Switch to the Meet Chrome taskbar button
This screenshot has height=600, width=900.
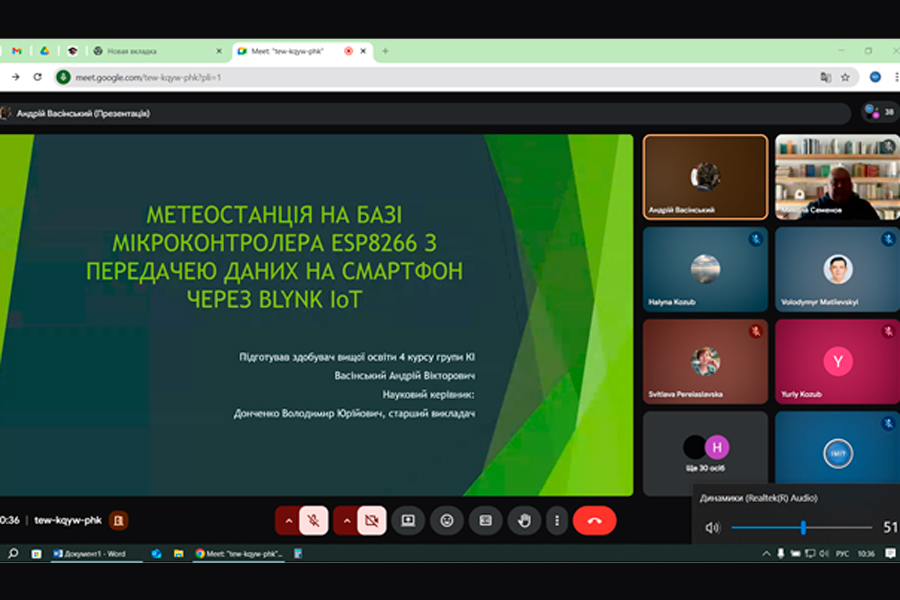(239, 553)
